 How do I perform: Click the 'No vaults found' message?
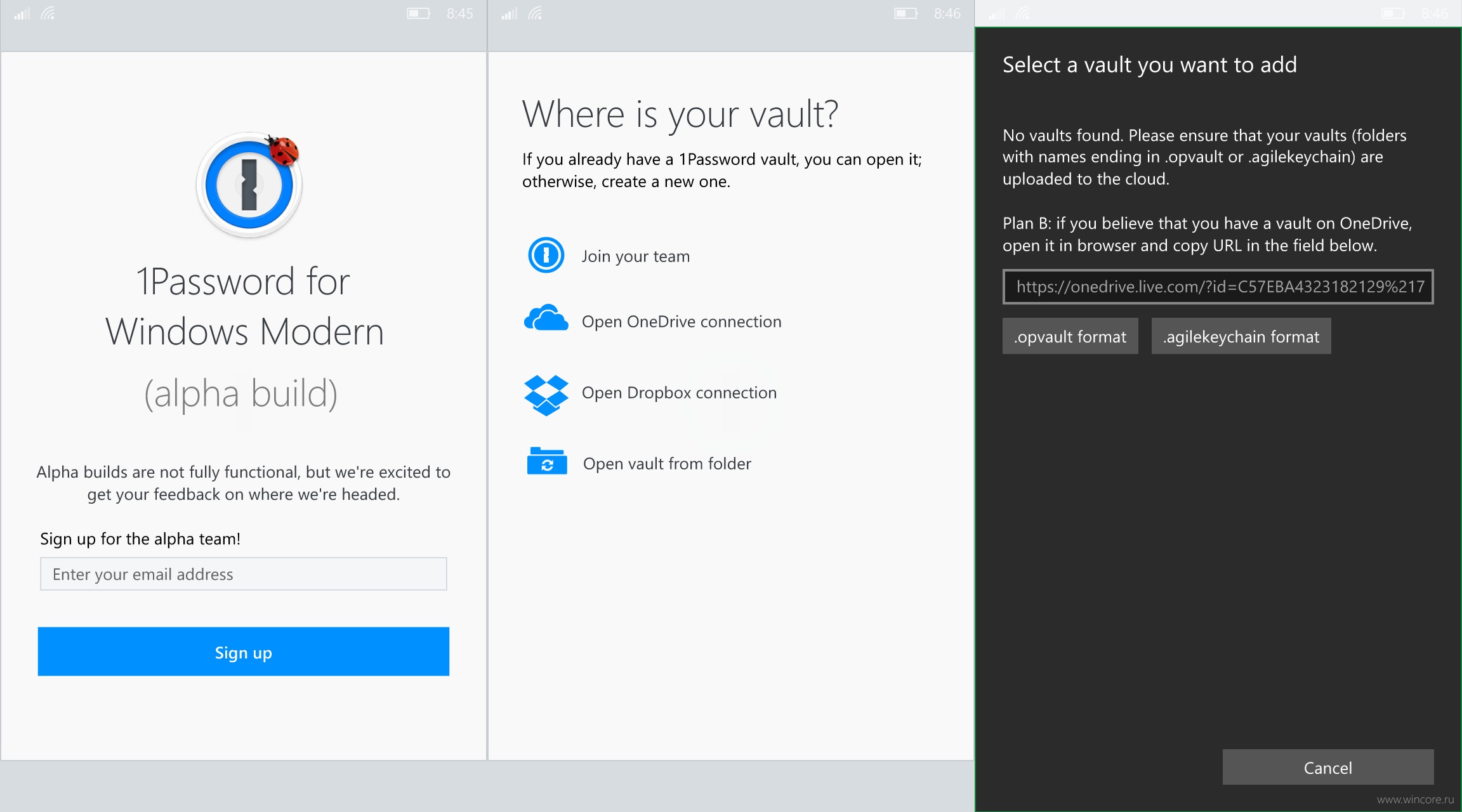point(1204,157)
